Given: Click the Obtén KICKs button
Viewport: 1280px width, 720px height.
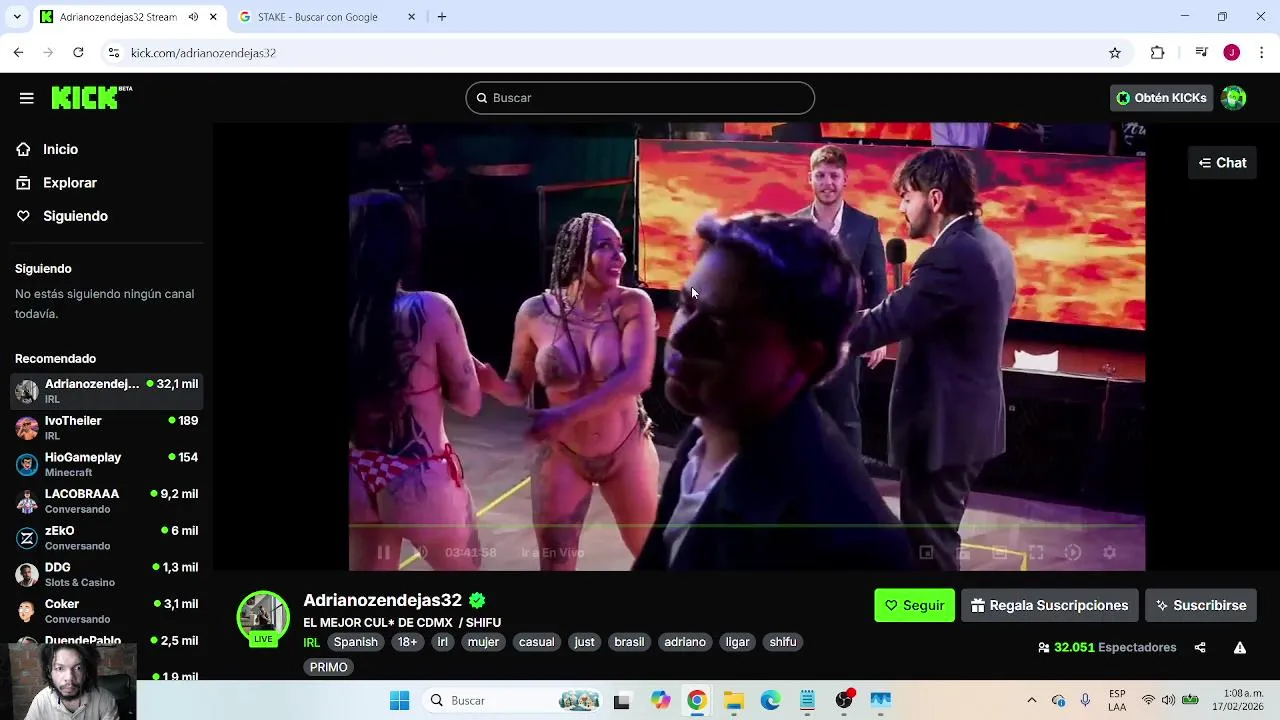Looking at the screenshot, I should (x=1161, y=98).
